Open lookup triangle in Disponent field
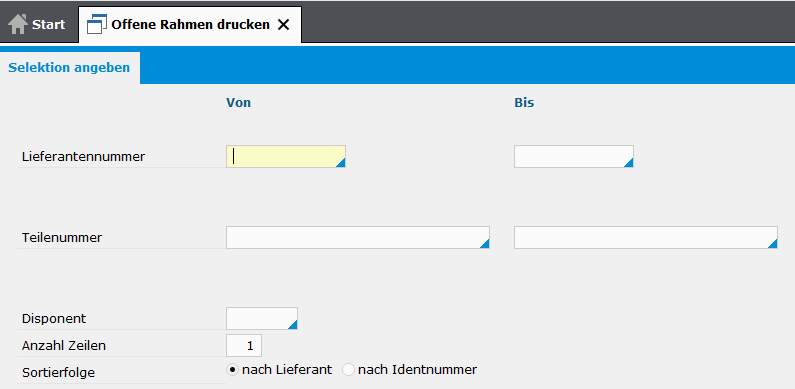Screen dimensions: 795x389 pos(293,325)
